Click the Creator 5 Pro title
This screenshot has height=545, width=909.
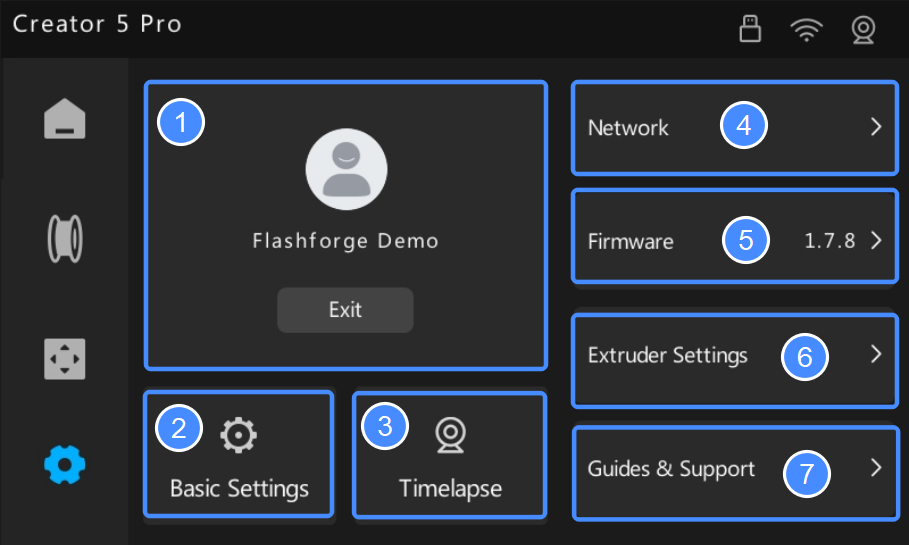pos(97,24)
